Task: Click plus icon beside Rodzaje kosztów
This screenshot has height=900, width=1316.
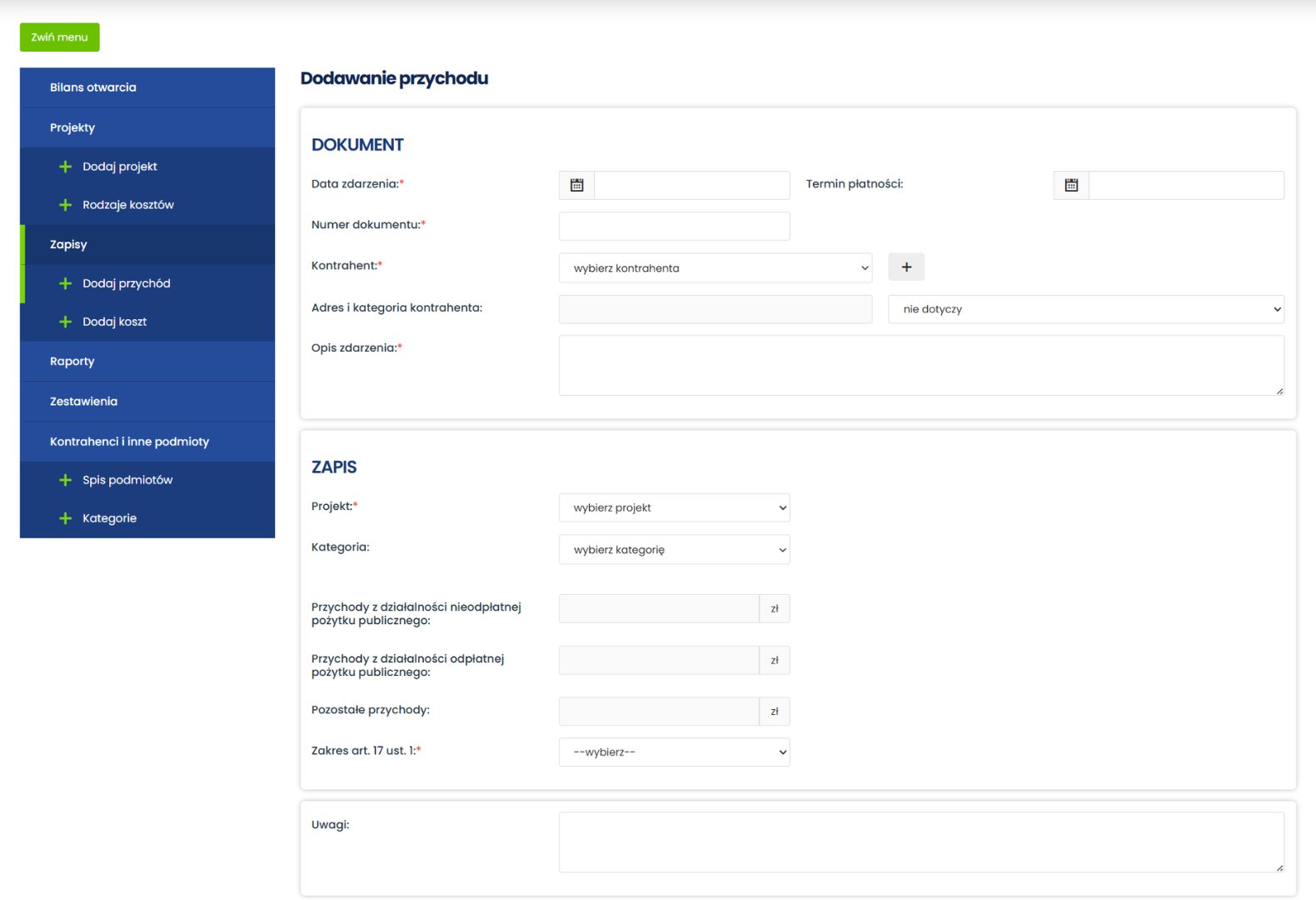Action: pyautogui.click(x=66, y=205)
